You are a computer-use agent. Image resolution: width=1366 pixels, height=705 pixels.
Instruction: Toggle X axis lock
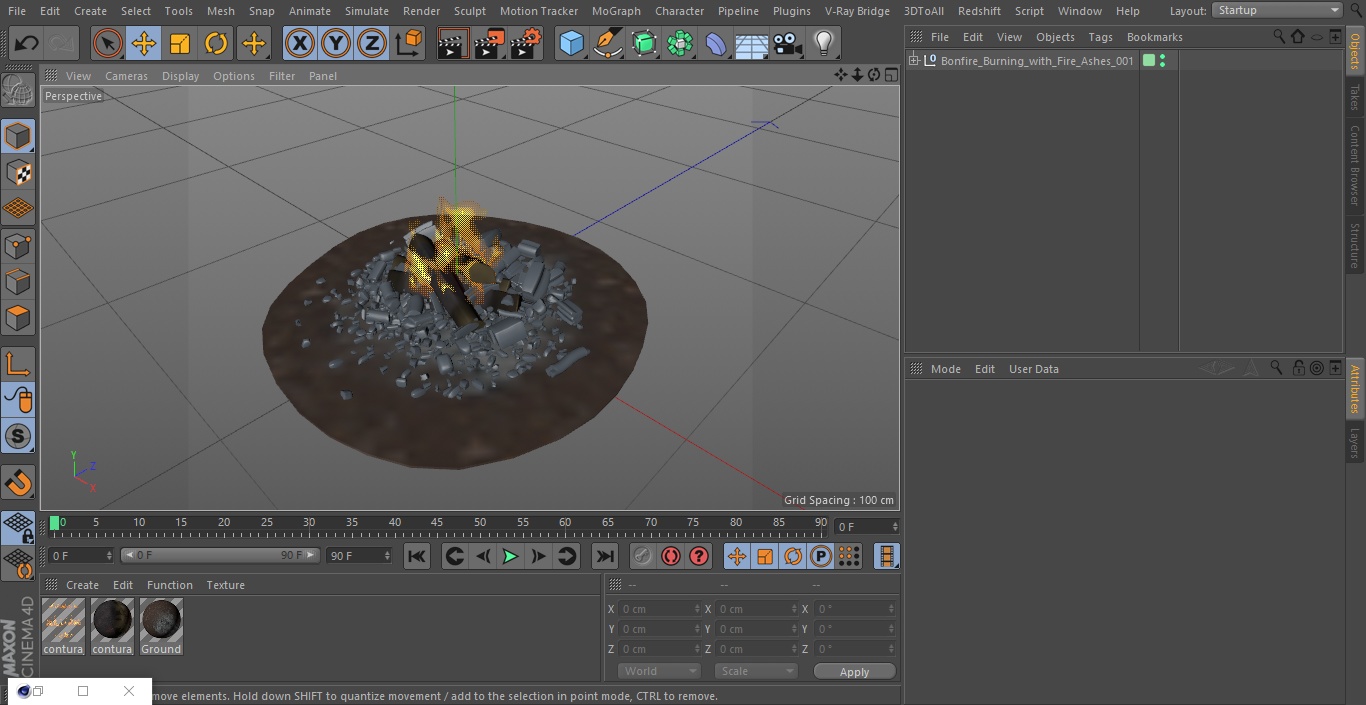point(299,44)
